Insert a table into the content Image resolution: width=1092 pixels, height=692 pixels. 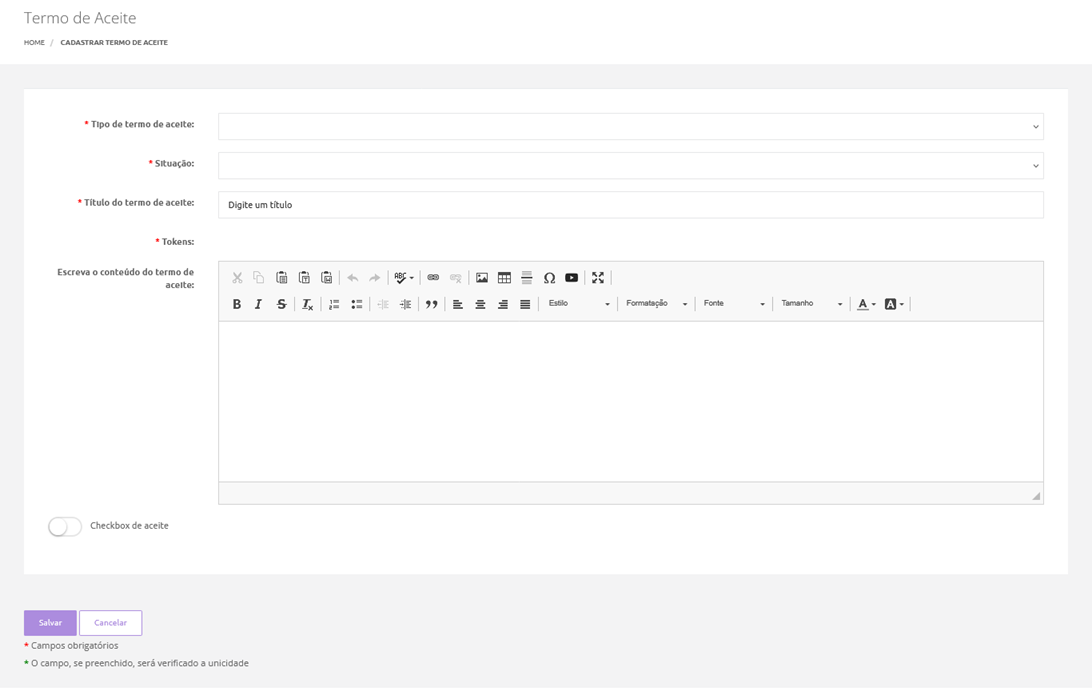tap(504, 278)
